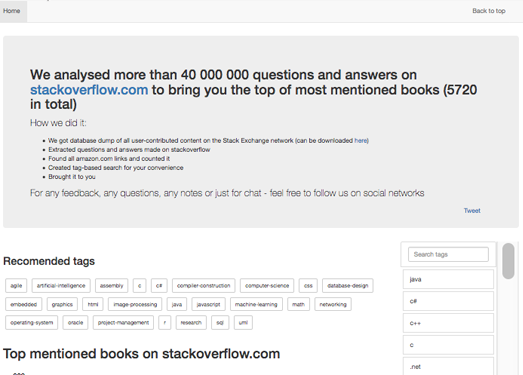Click 'Top mentioned books on stackoverflow.com' heading
The width and height of the screenshot is (523, 375).
click(x=141, y=354)
